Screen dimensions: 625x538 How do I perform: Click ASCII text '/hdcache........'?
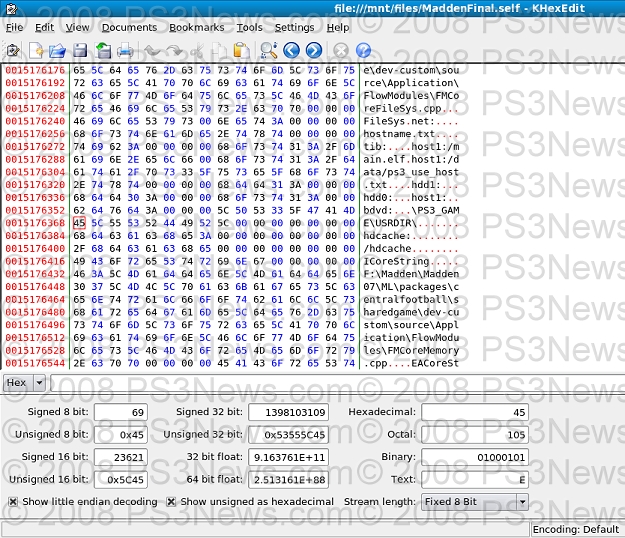click(411, 248)
